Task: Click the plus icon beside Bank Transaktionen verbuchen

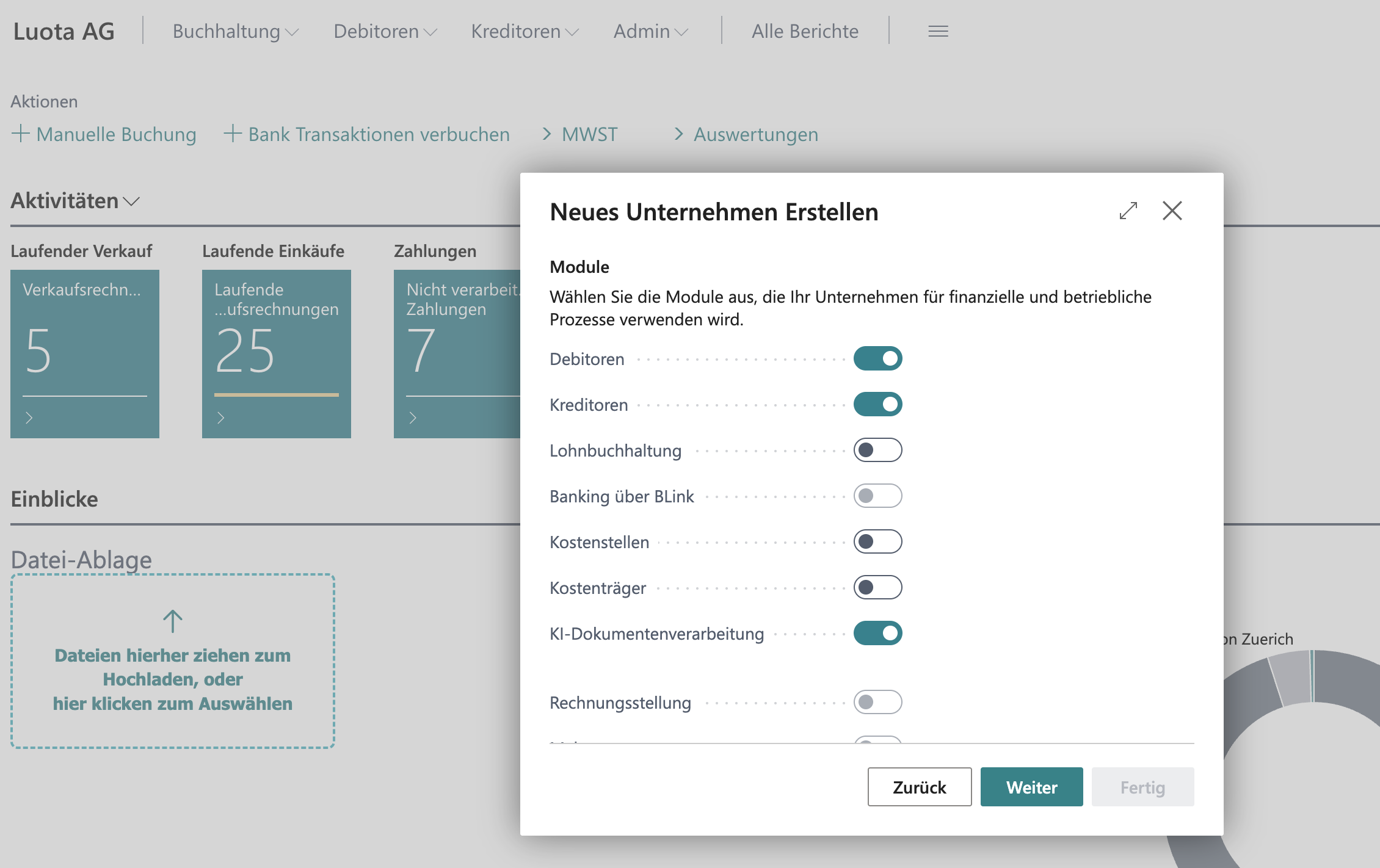Action: pos(233,134)
